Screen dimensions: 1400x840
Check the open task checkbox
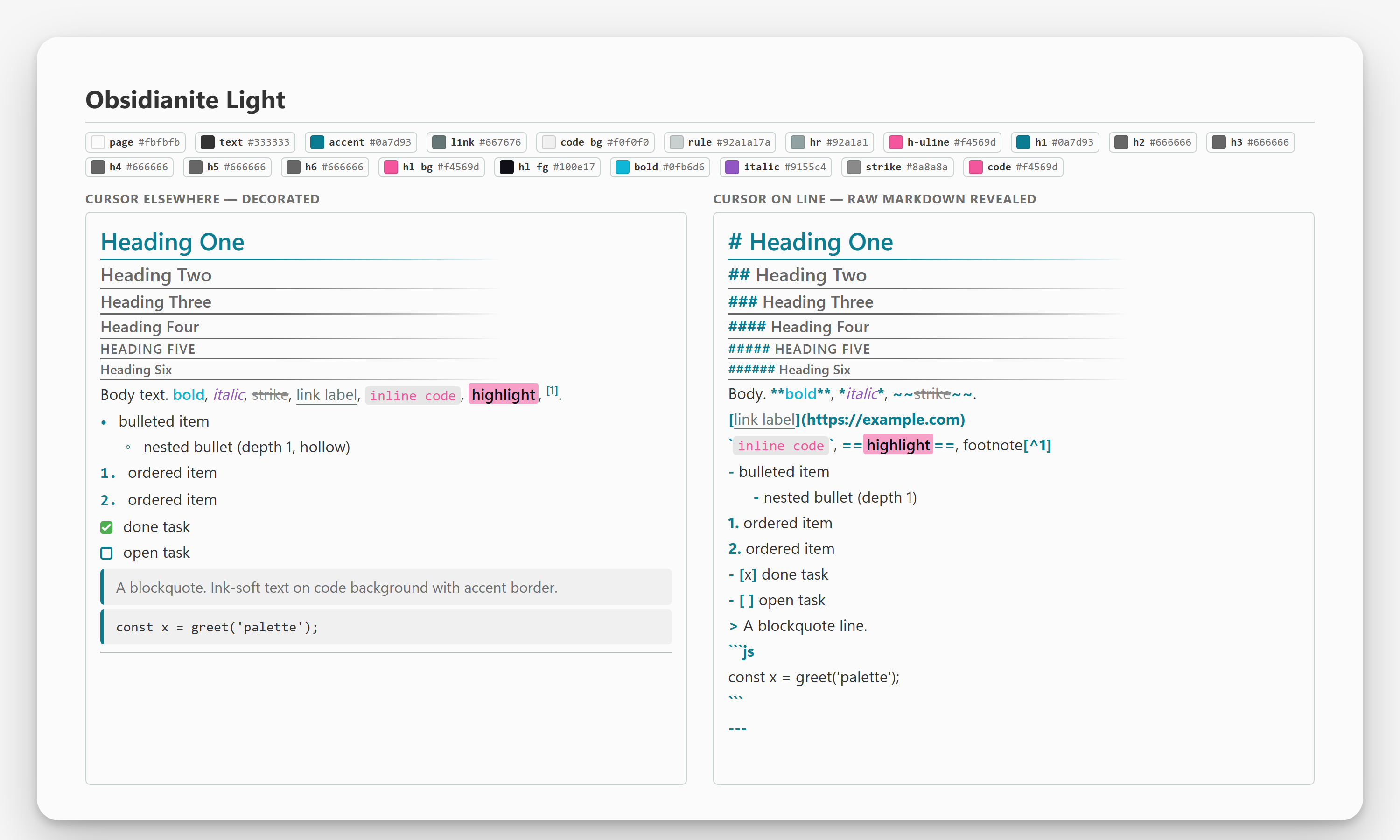click(106, 553)
